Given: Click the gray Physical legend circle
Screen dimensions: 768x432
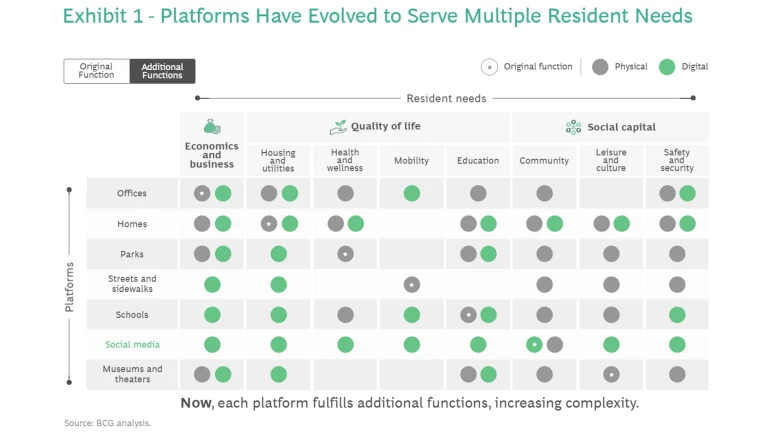Looking at the screenshot, I should click(x=600, y=67).
